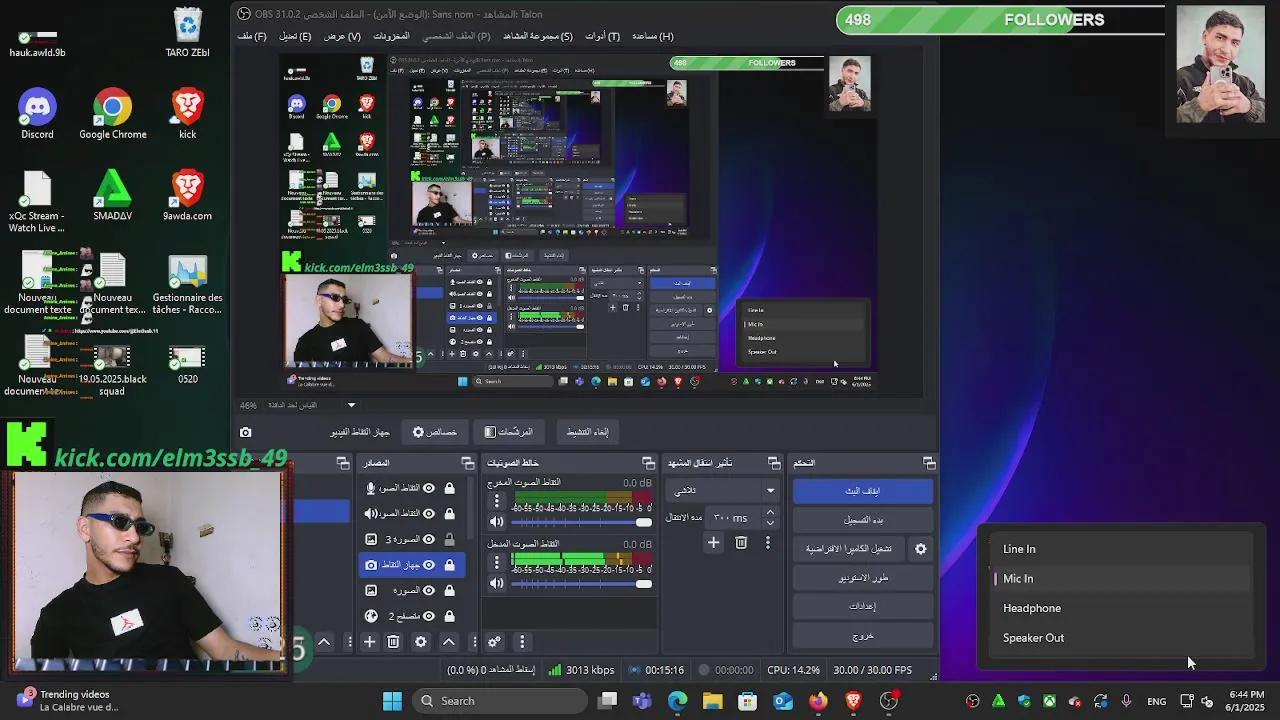Open audio mixer dock three-dot menu
1280x720 pixels.
522,642
